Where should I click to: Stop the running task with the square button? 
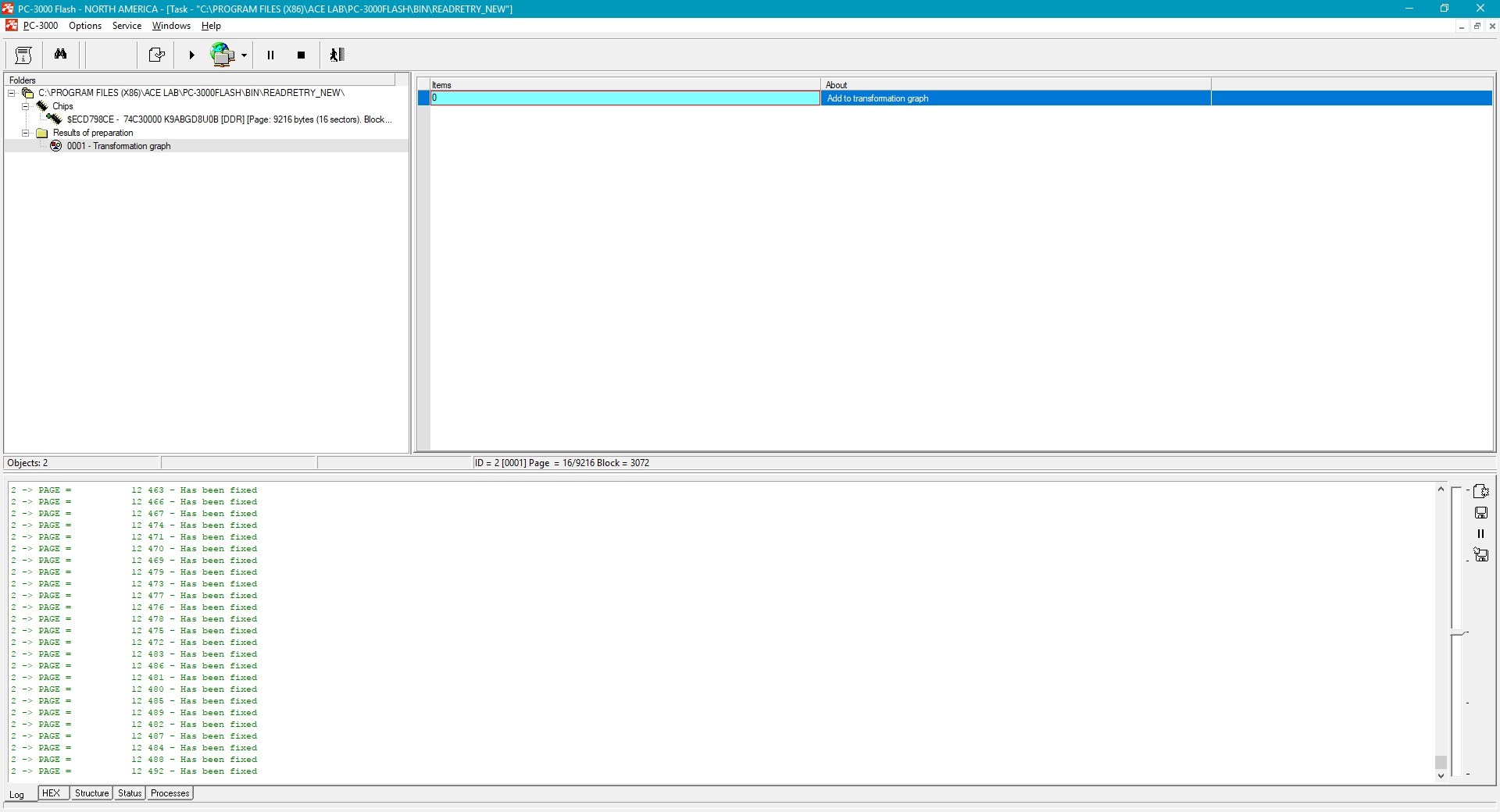(301, 55)
